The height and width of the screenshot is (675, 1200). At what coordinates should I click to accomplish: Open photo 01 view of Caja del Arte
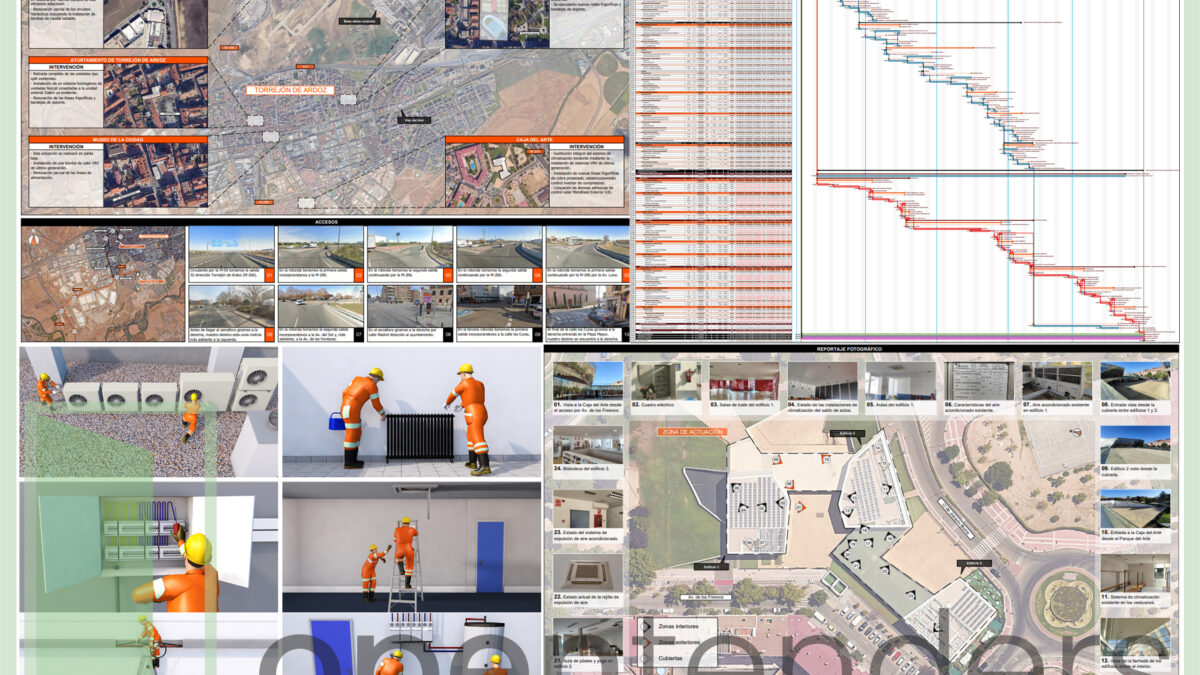tap(587, 381)
